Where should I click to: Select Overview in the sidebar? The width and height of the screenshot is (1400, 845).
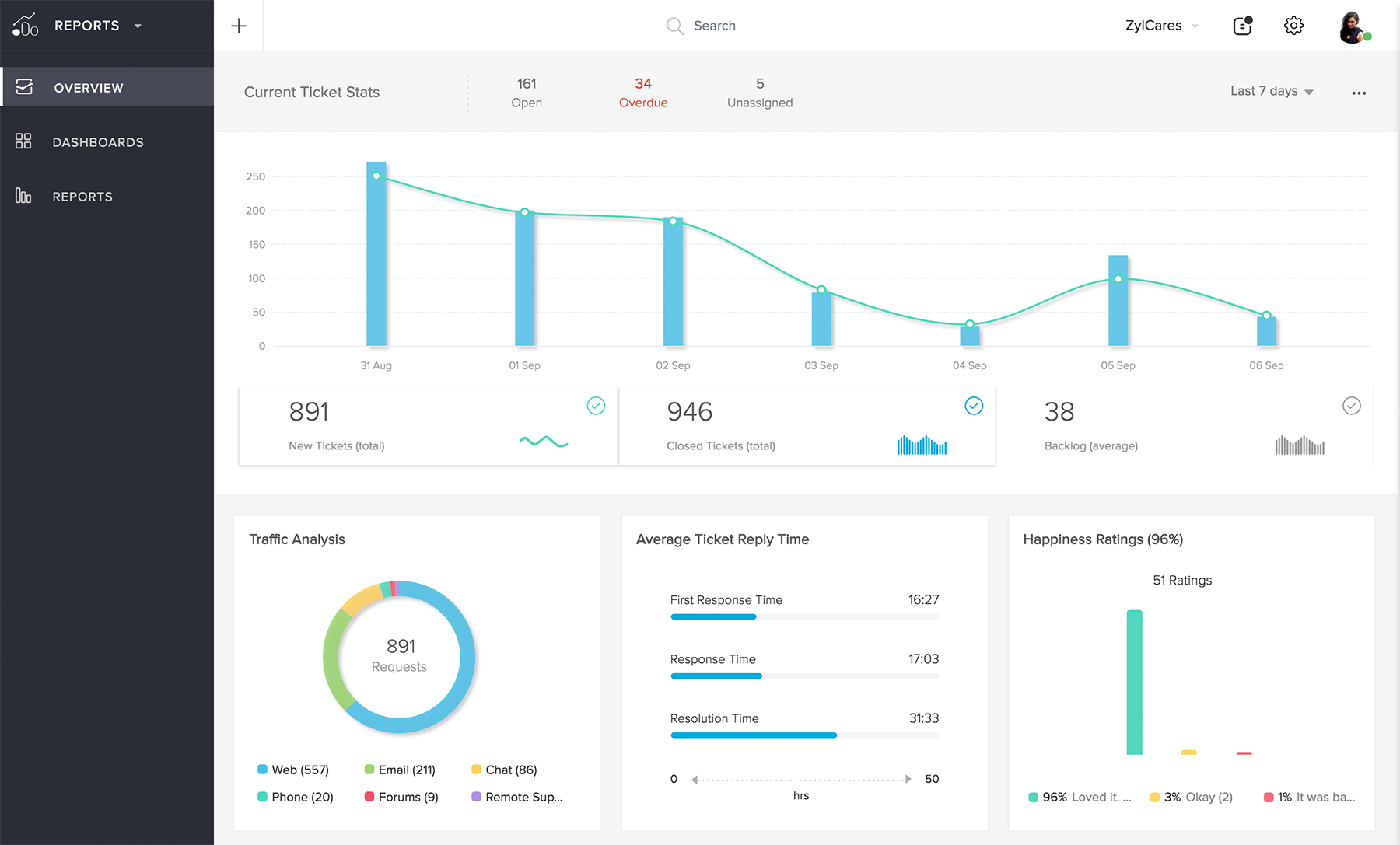(x=88, y=88)
